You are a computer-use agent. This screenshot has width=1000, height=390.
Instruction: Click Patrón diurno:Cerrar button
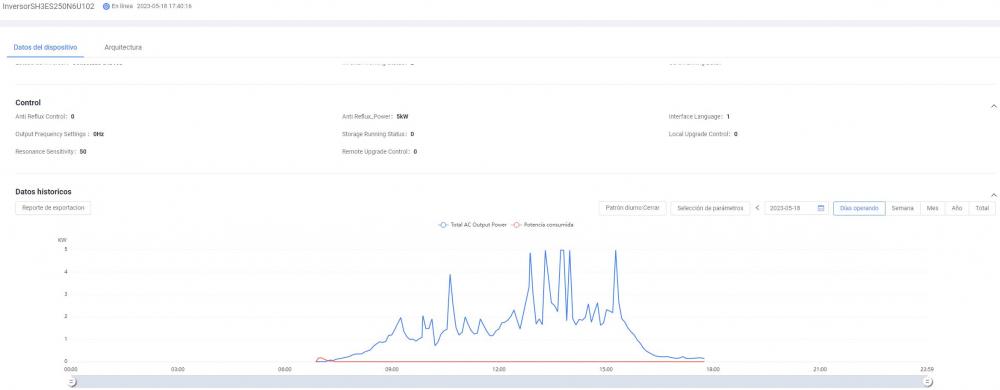tap(632, 208)
